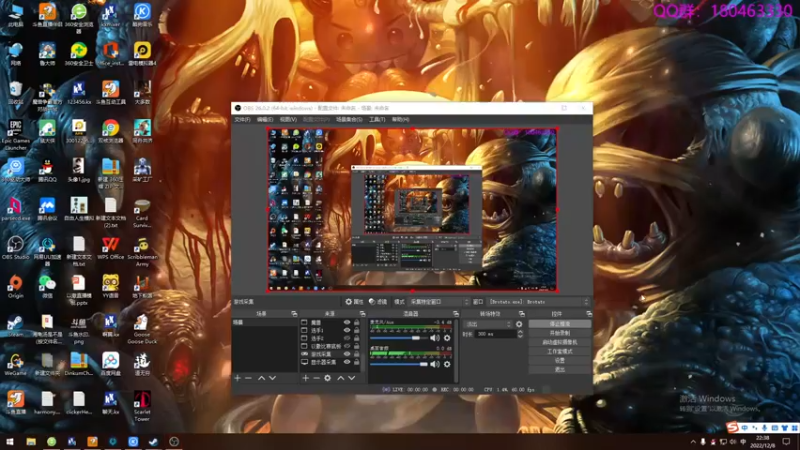
Task: Open 工具(T) menu in OBS
Action: (377, 119)
